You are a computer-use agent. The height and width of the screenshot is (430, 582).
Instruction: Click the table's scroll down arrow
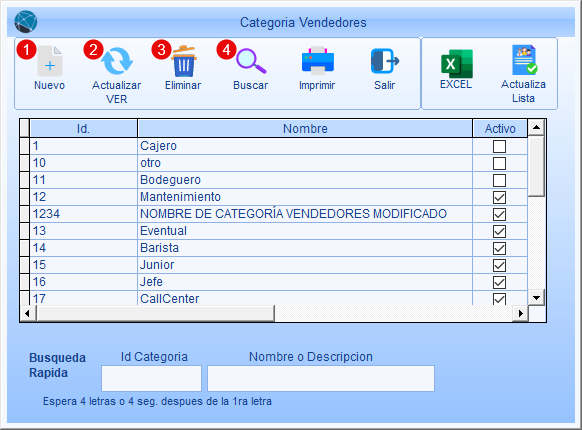pyautogui.click(x=536, y=297)
